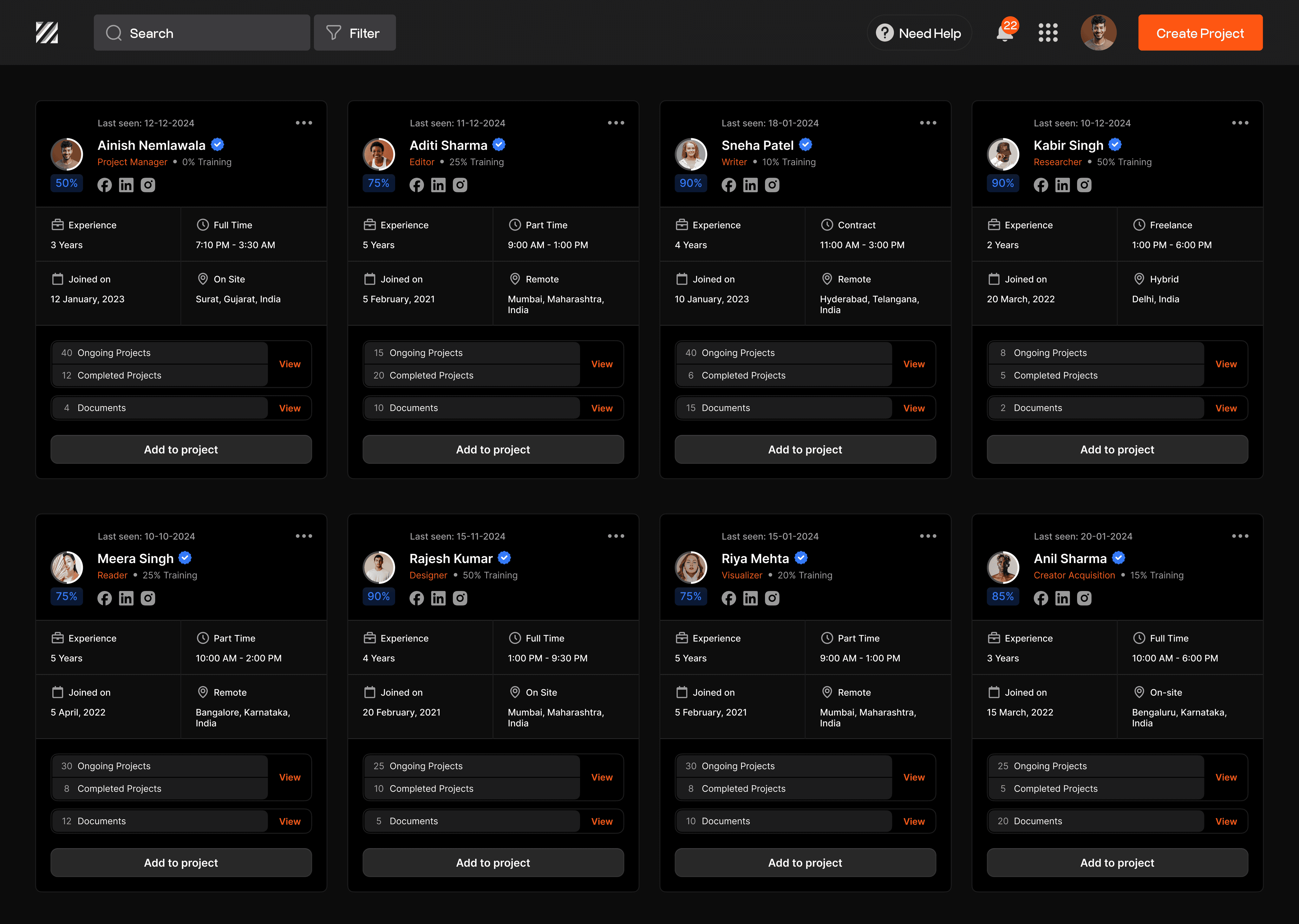This screenshot has width=1299, height=924.
Task: Open Sneha Patel's Instagram icon
Action: point(772,185)
